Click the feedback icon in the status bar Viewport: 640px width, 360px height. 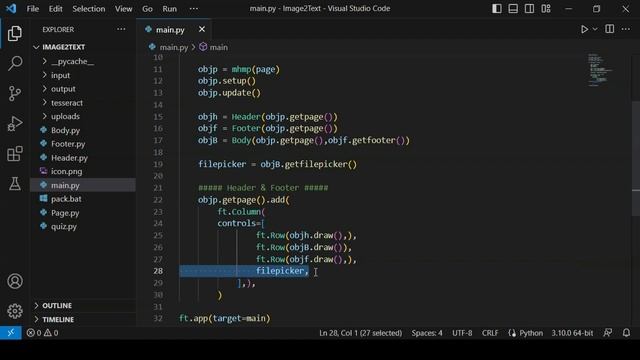(608, 333)
